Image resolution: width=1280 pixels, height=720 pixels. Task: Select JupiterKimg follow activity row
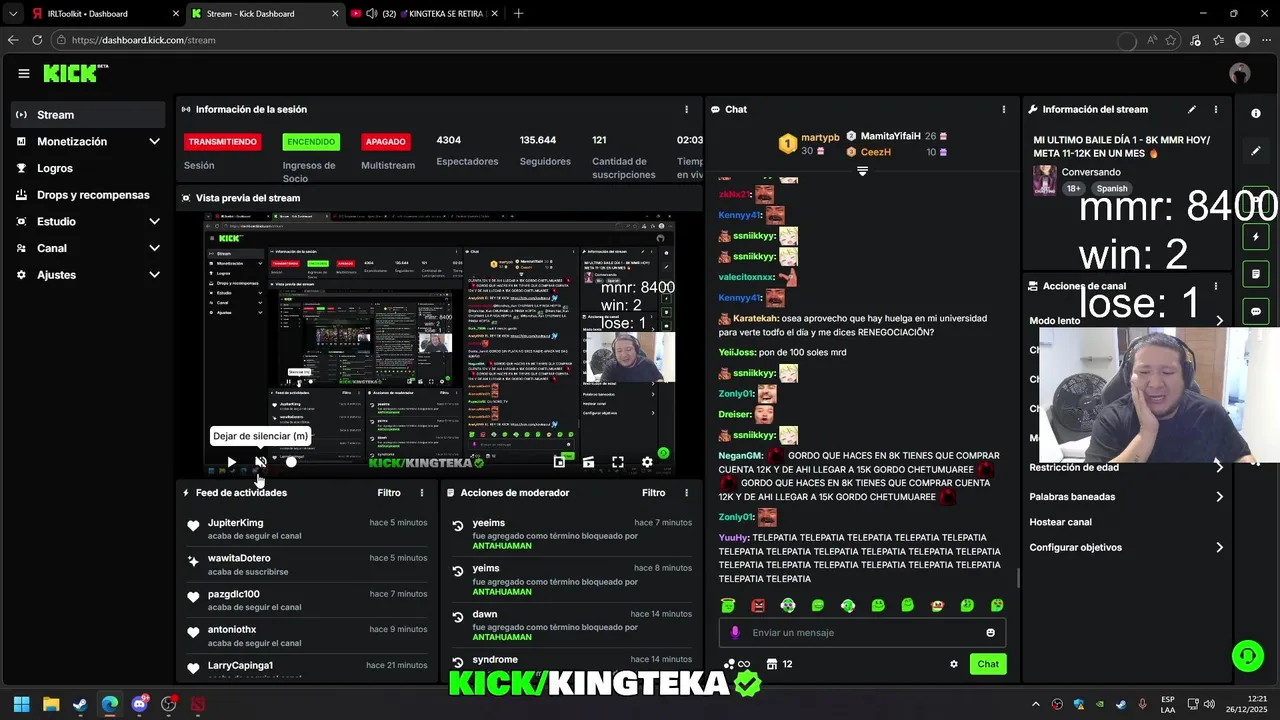pyautogui.click(x=308, y=529)
